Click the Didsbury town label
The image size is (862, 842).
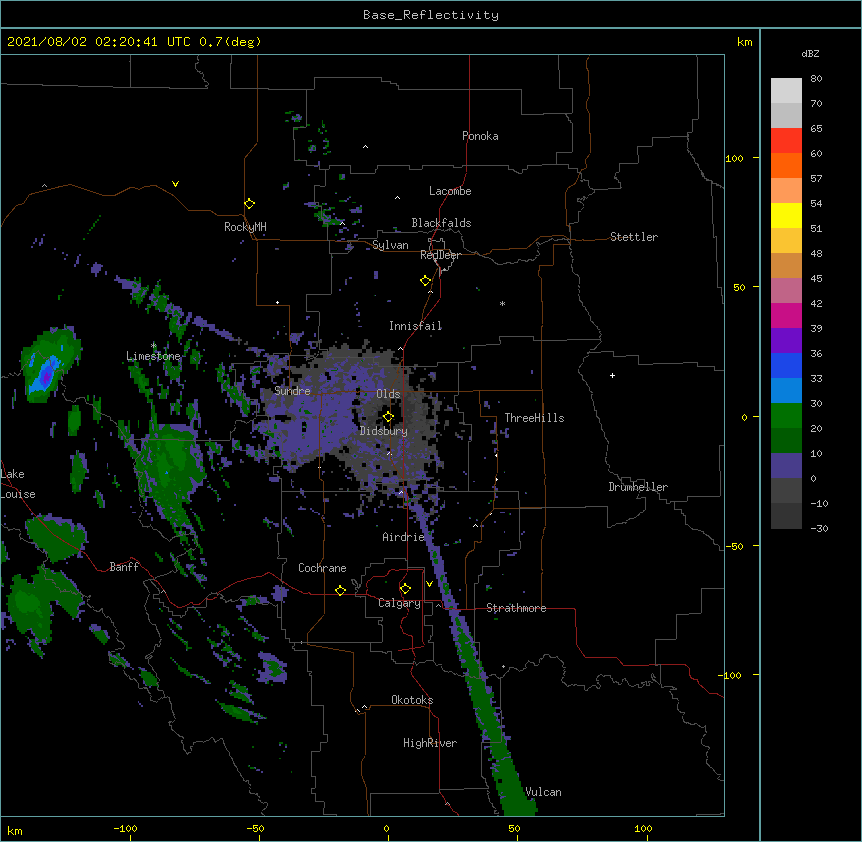tap(383, 431)
